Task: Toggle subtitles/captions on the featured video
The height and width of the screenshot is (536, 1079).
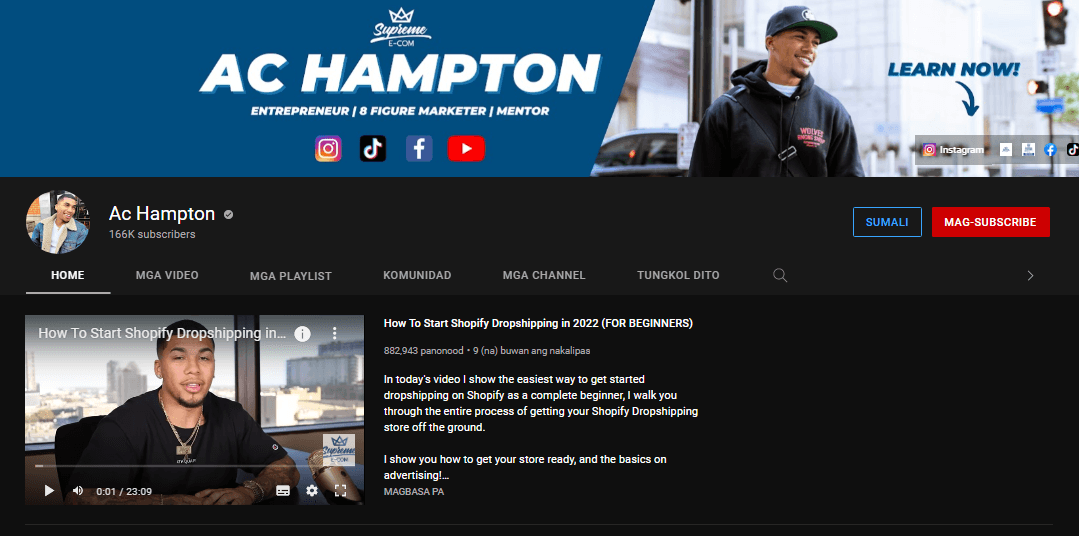Action: tap(283, 491)
